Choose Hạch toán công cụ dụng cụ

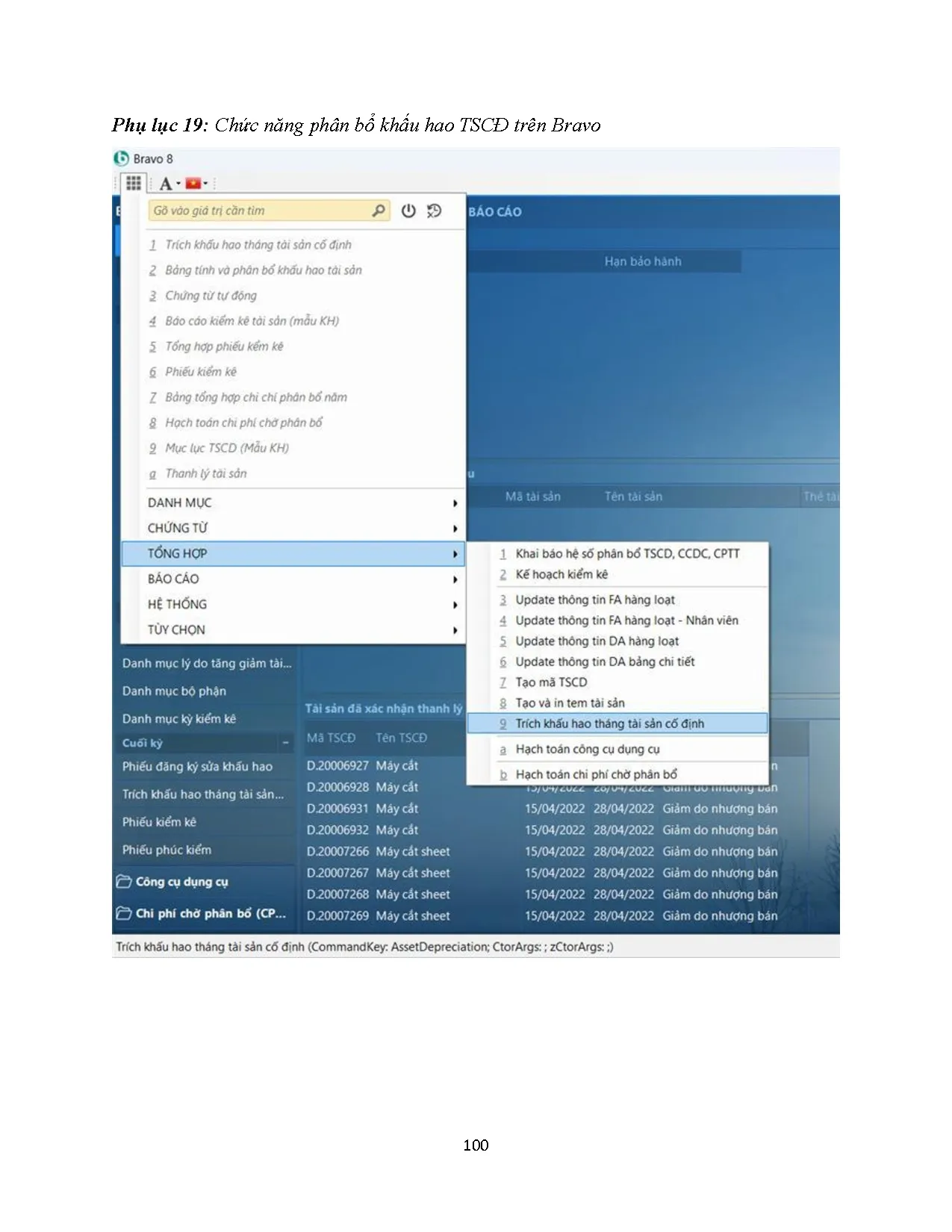point(588,749)
